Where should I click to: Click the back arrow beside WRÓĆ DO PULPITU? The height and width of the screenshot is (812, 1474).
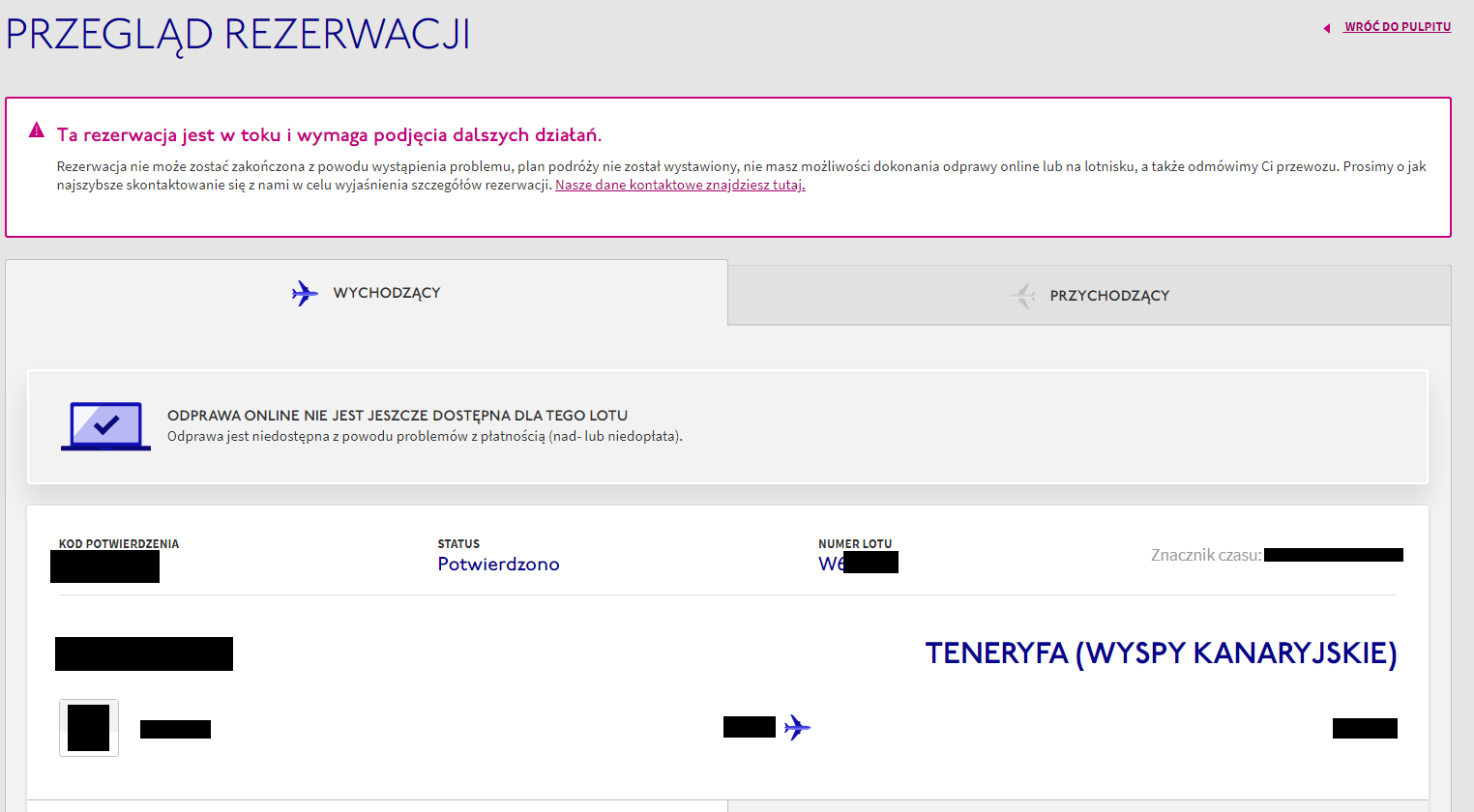(1327, 28)
